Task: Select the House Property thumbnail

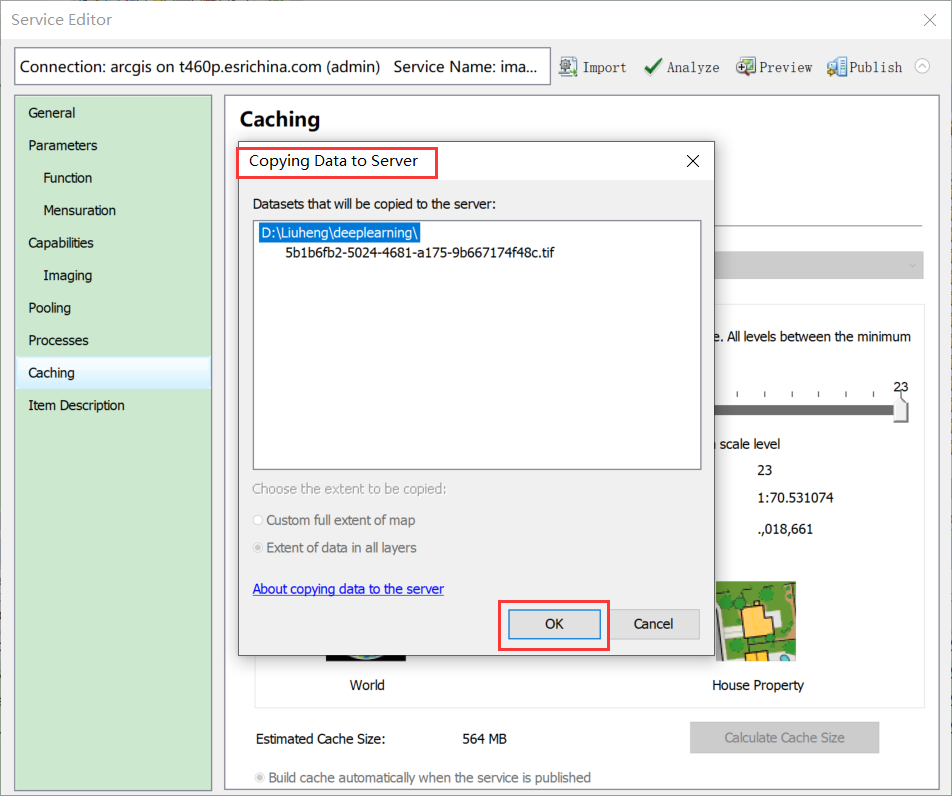Action: [756, 620]
